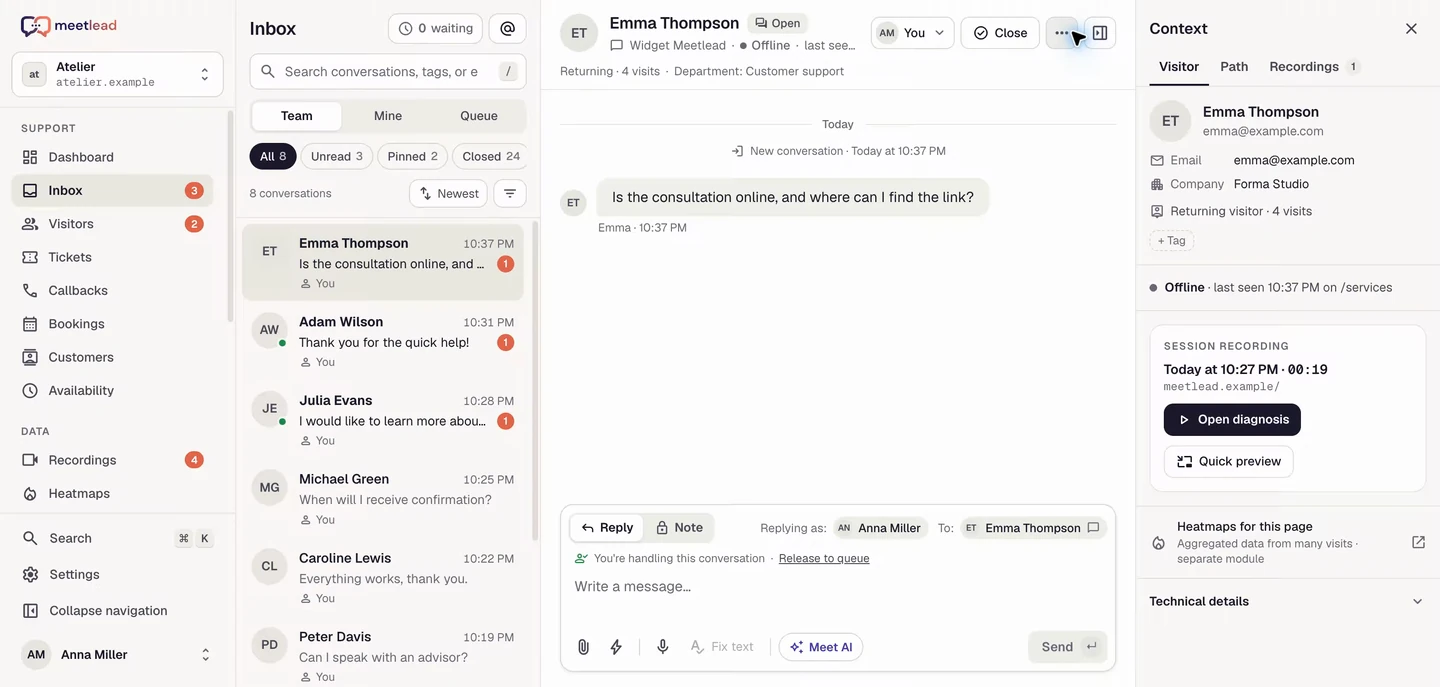Viewport: 1440px width, 687px height.
Task: Select the Reply mode
Action: tap(608, 528)
